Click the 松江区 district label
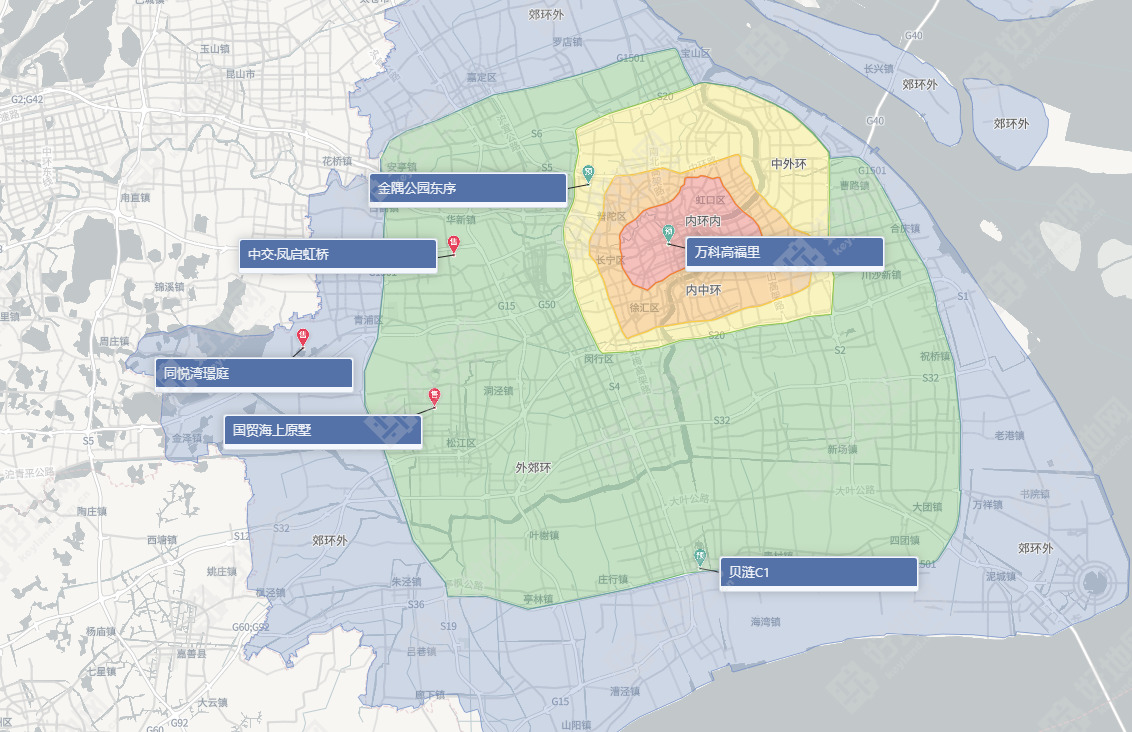Screen dimensions: 1132x732 461,443
